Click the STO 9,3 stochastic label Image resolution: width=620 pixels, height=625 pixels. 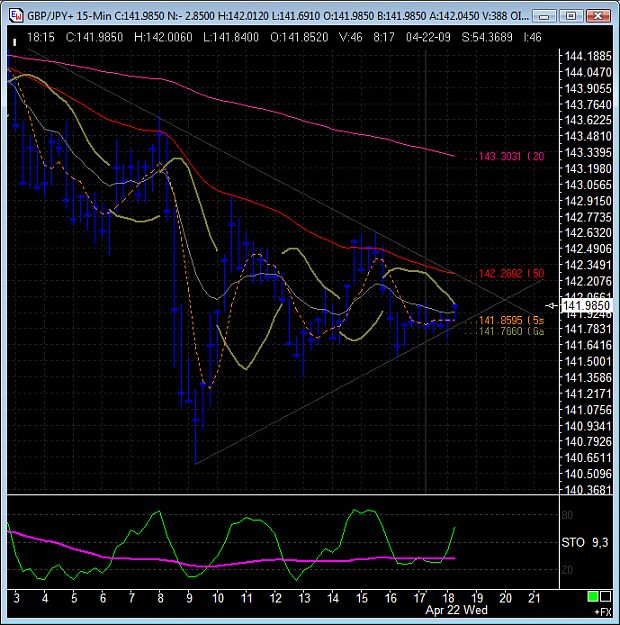pos(585,542)
